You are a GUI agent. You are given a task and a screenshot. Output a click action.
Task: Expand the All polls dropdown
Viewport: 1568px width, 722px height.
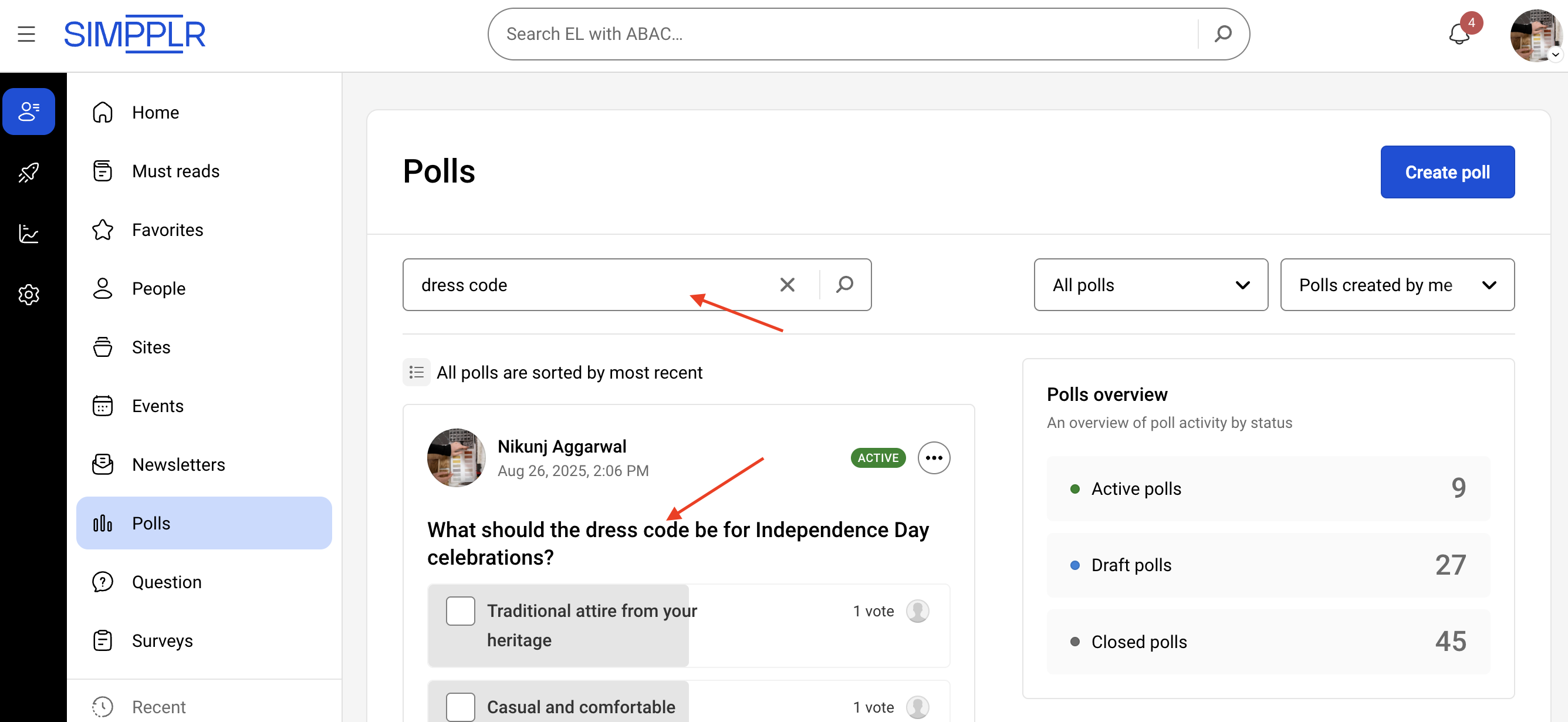click(1150, 285)
